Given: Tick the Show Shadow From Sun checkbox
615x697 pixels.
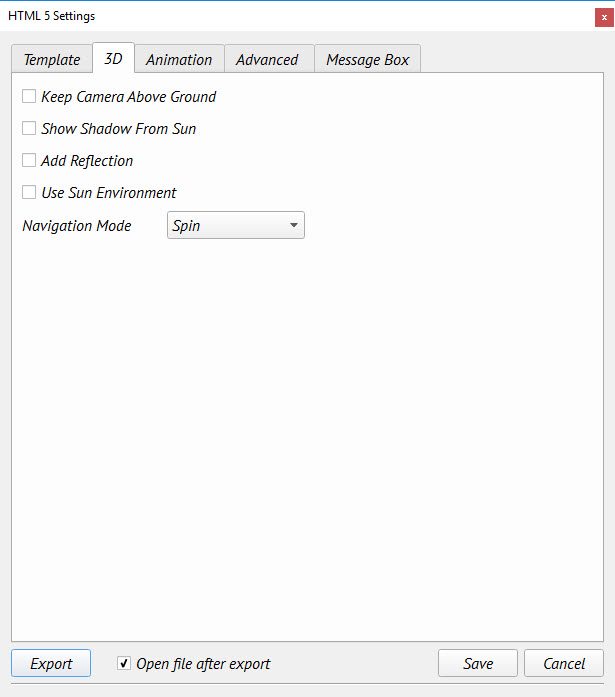Looking at the screenshot, I should coord(29,129).
